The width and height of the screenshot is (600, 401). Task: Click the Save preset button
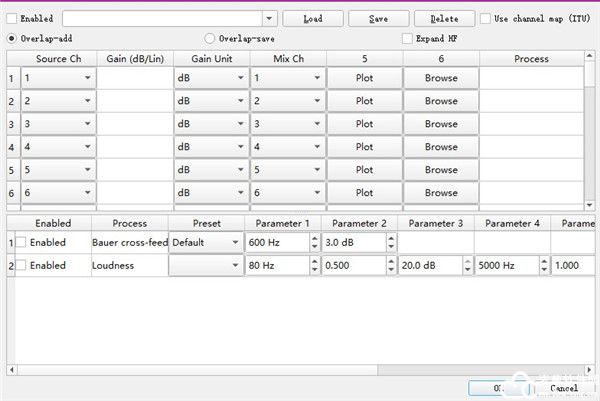tap(379, 18)
